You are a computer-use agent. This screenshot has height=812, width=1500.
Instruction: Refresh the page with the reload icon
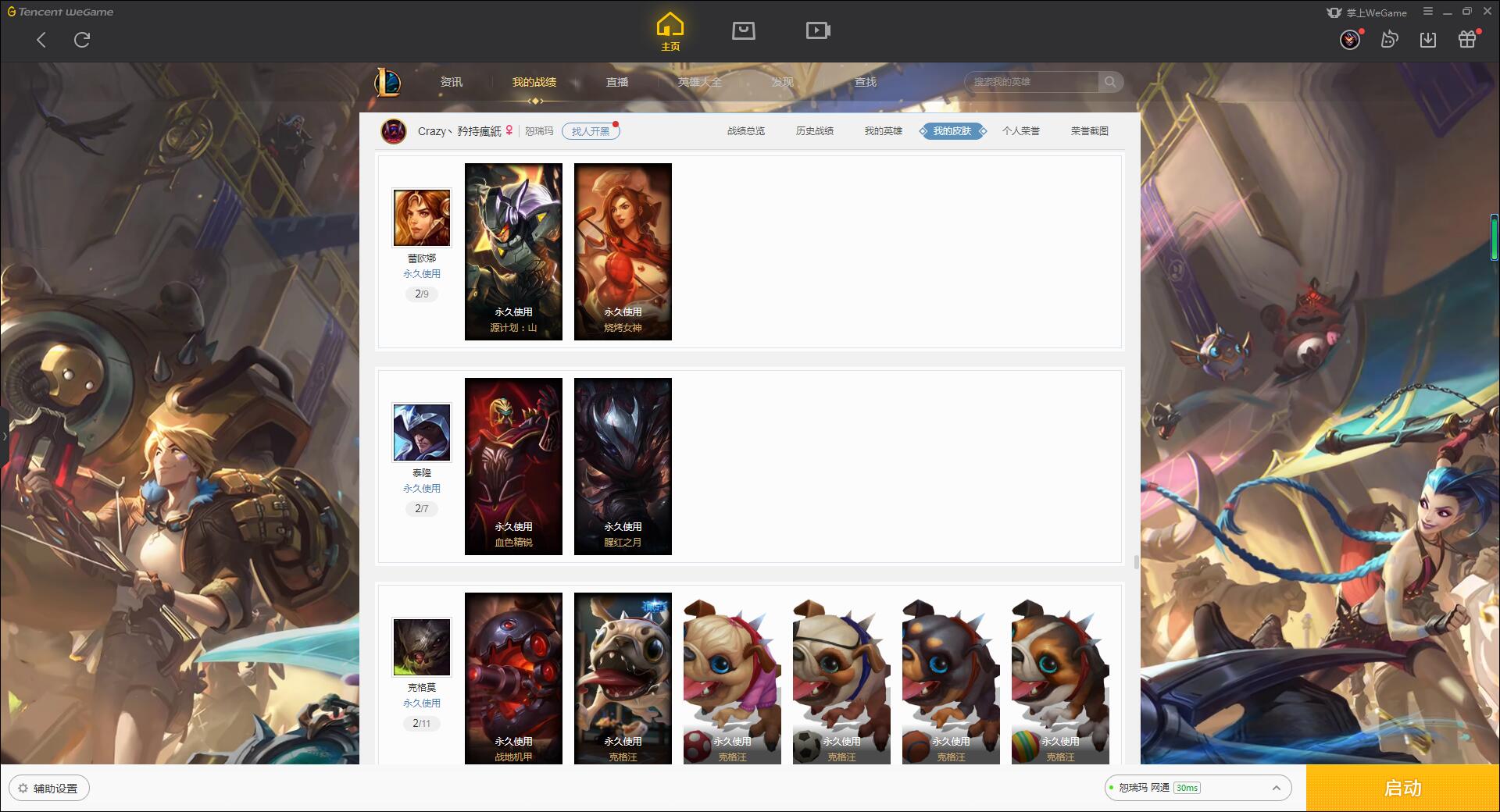click(82, 40)
